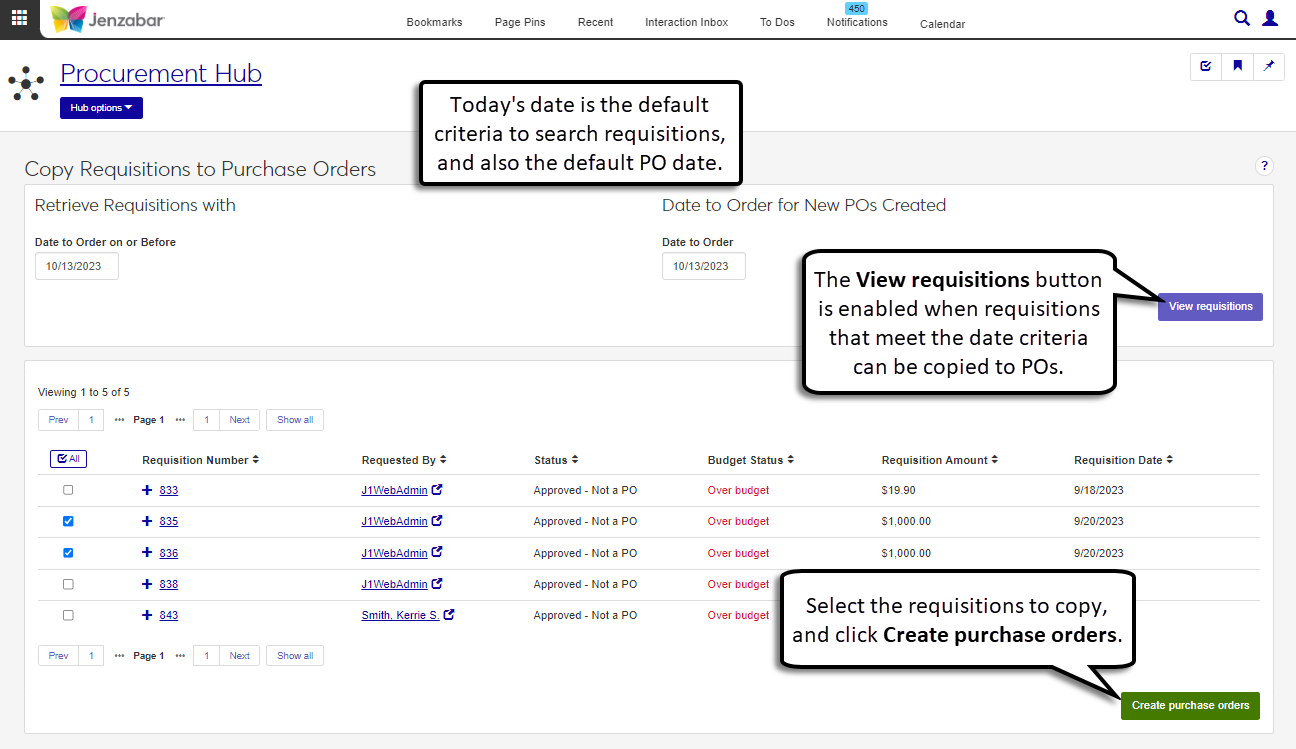This screenshot has width=1296, height=749.
Task: Click the Create purchase orders button
Action: click(x=1190, y=705)
